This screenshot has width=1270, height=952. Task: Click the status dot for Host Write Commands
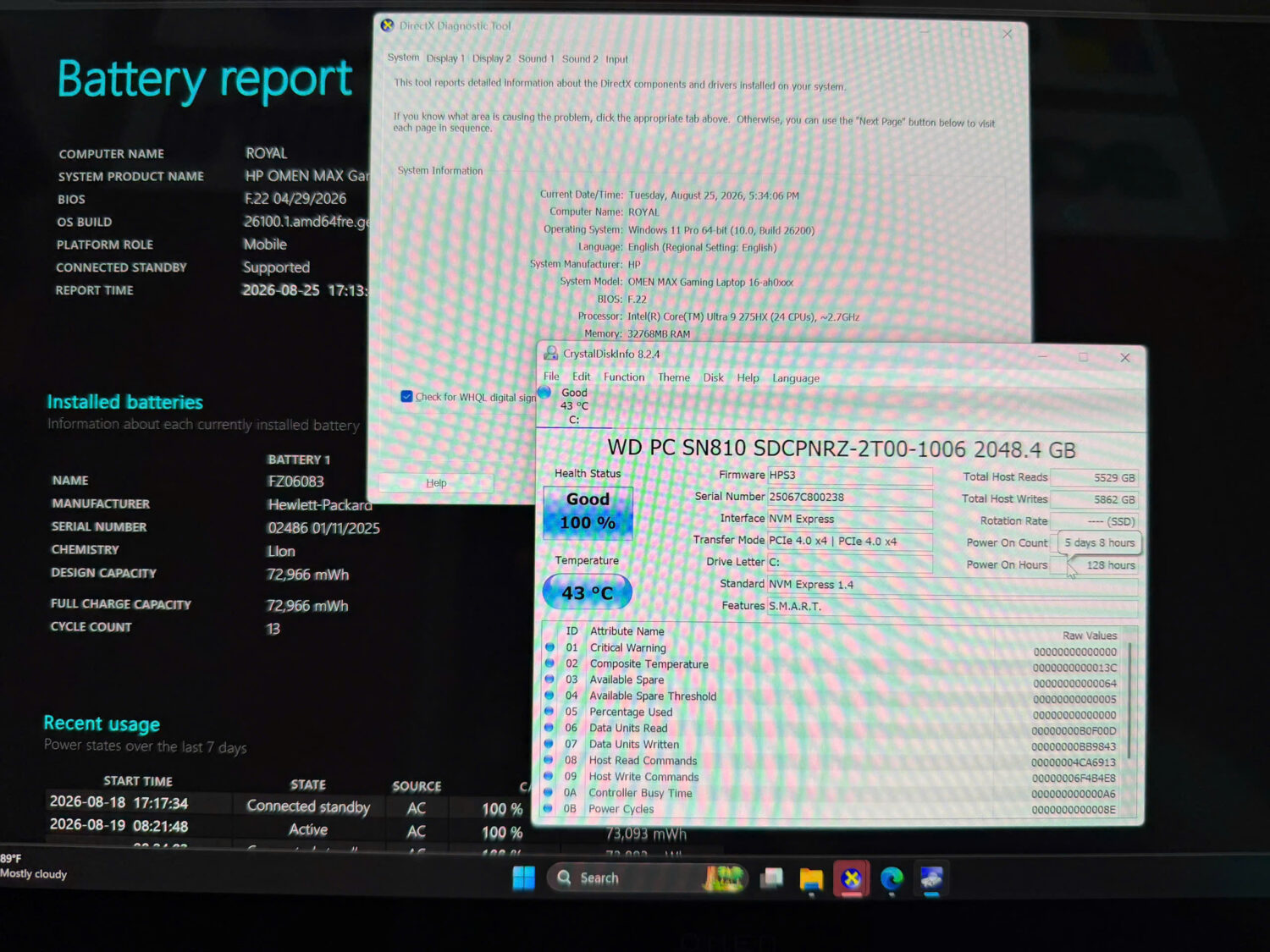pos(548,776)
